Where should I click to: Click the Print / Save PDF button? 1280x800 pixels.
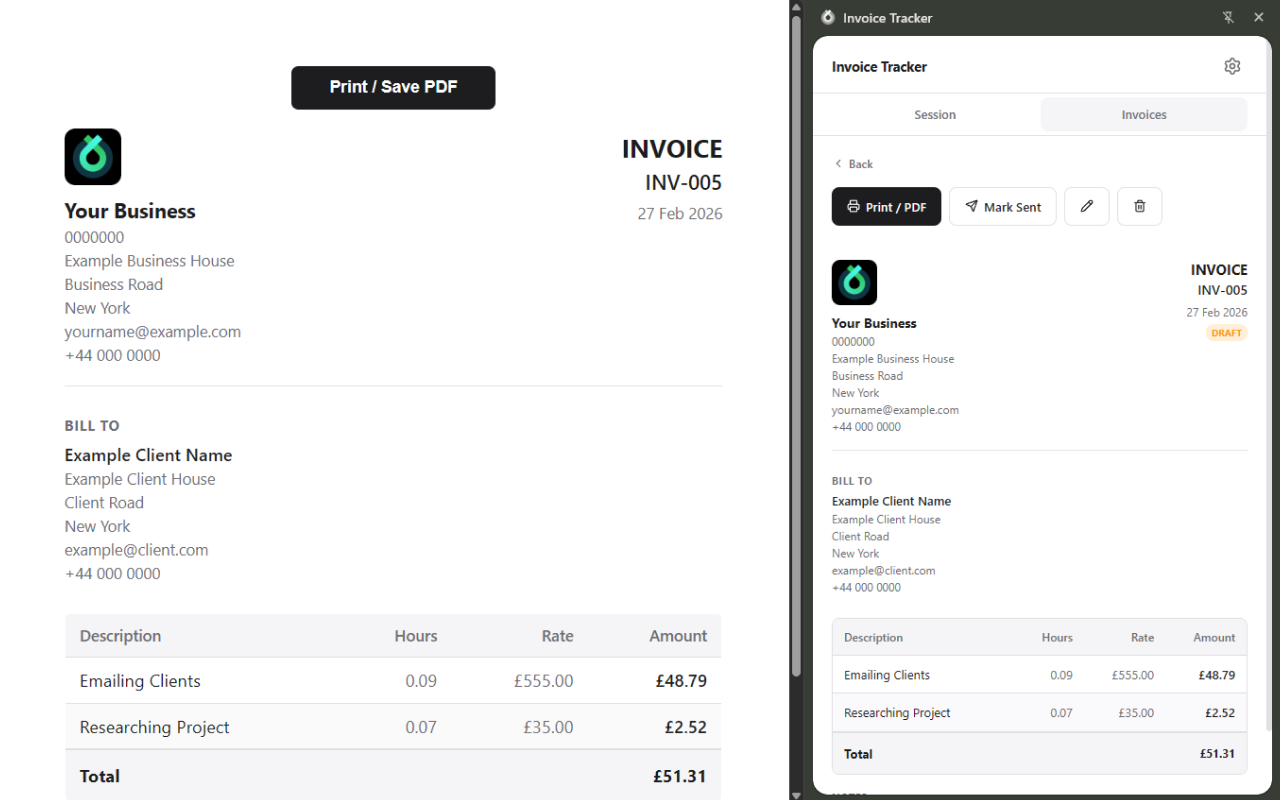click(393, 88)
